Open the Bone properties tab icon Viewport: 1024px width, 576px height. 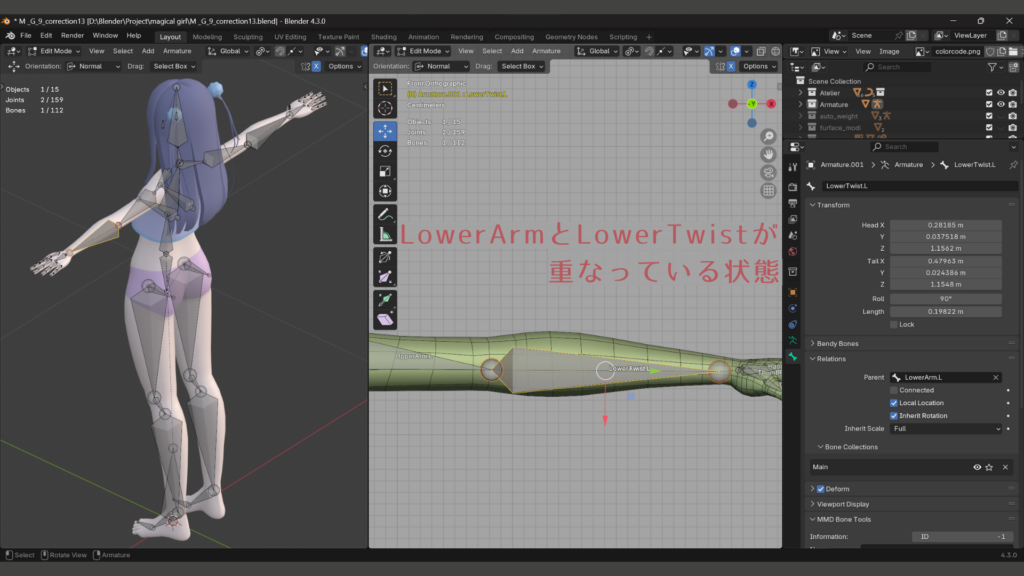point(793,357)
